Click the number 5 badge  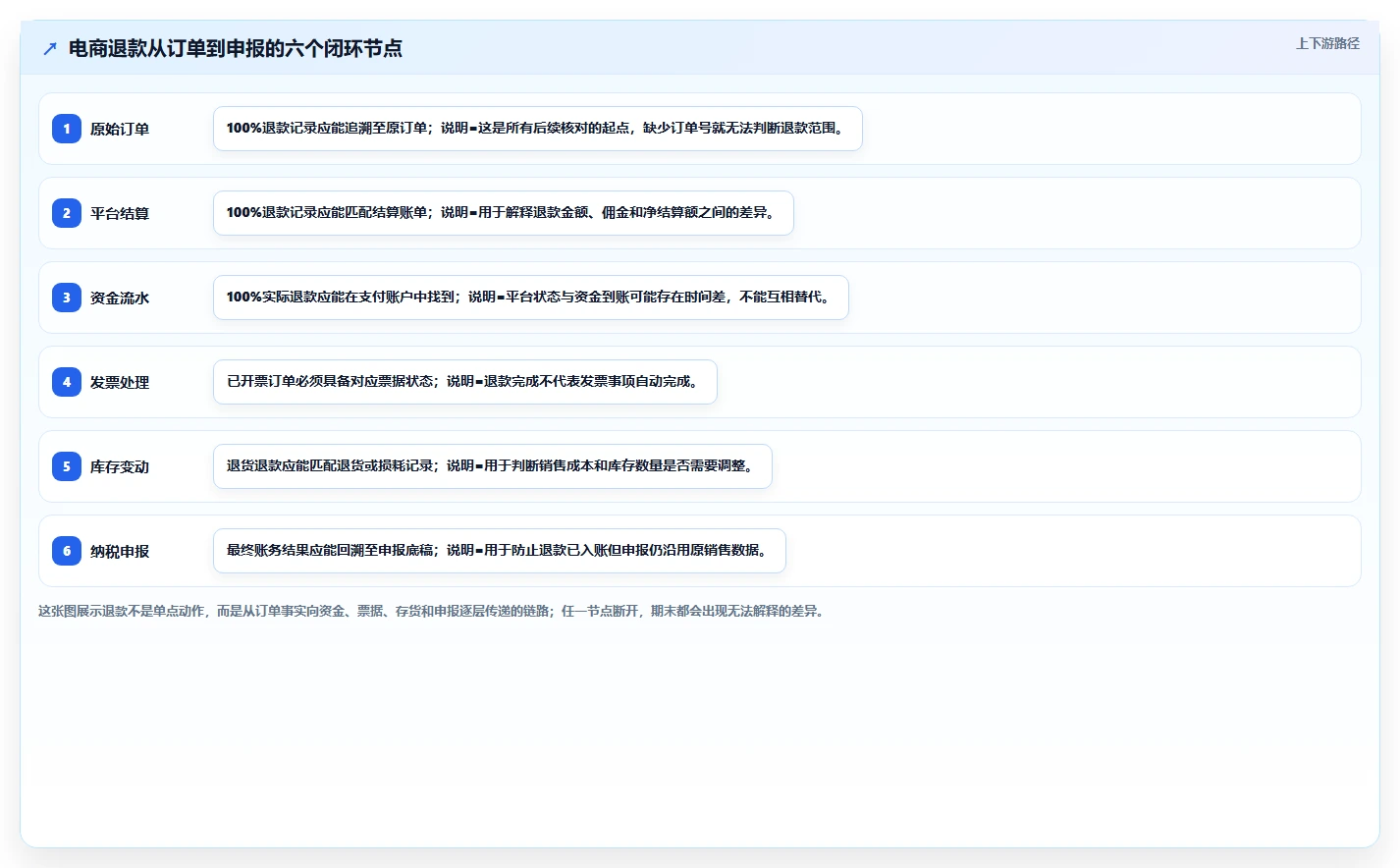[67, 466]
